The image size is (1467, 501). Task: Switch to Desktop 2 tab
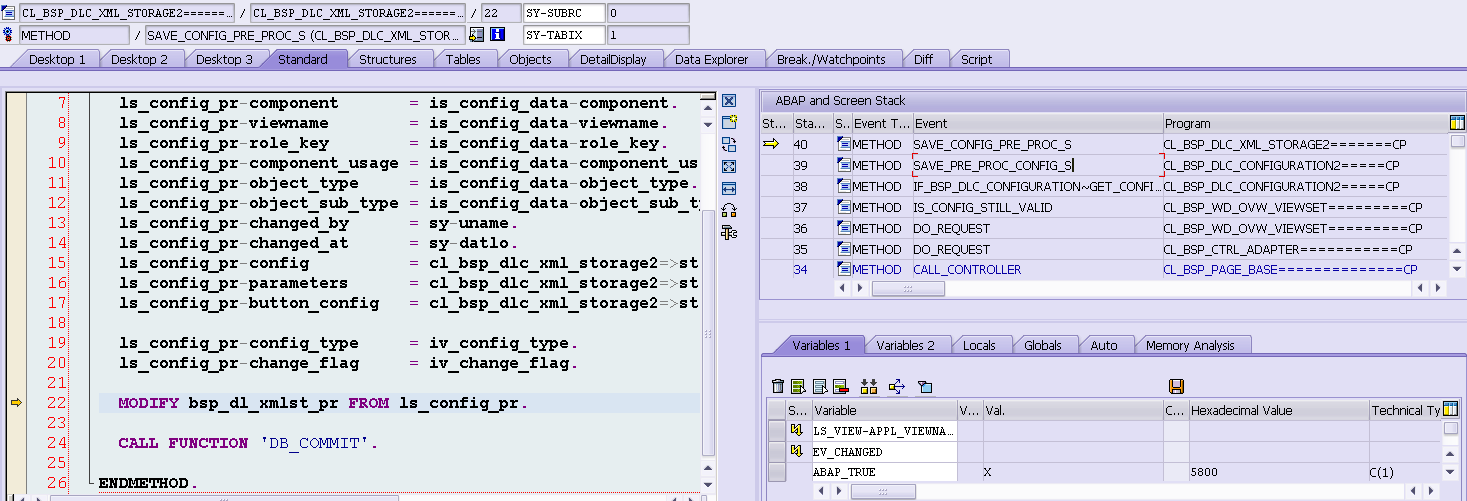point(139,59)
